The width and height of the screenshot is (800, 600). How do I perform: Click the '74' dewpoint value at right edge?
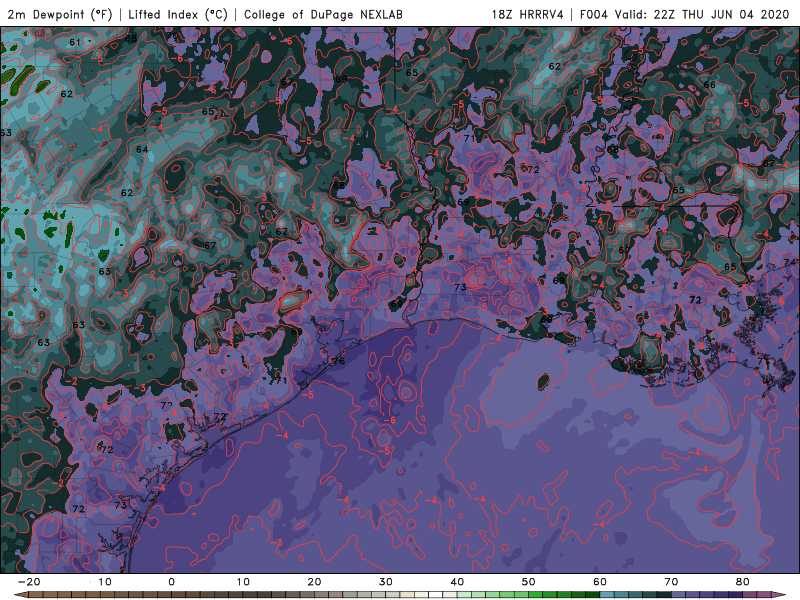click(789, 262)
